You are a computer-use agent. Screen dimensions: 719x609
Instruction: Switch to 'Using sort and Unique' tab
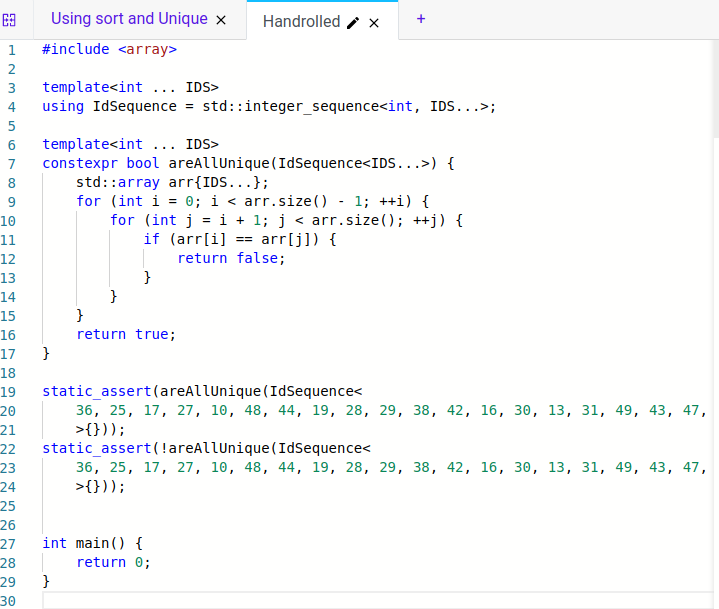coord(129,19)
